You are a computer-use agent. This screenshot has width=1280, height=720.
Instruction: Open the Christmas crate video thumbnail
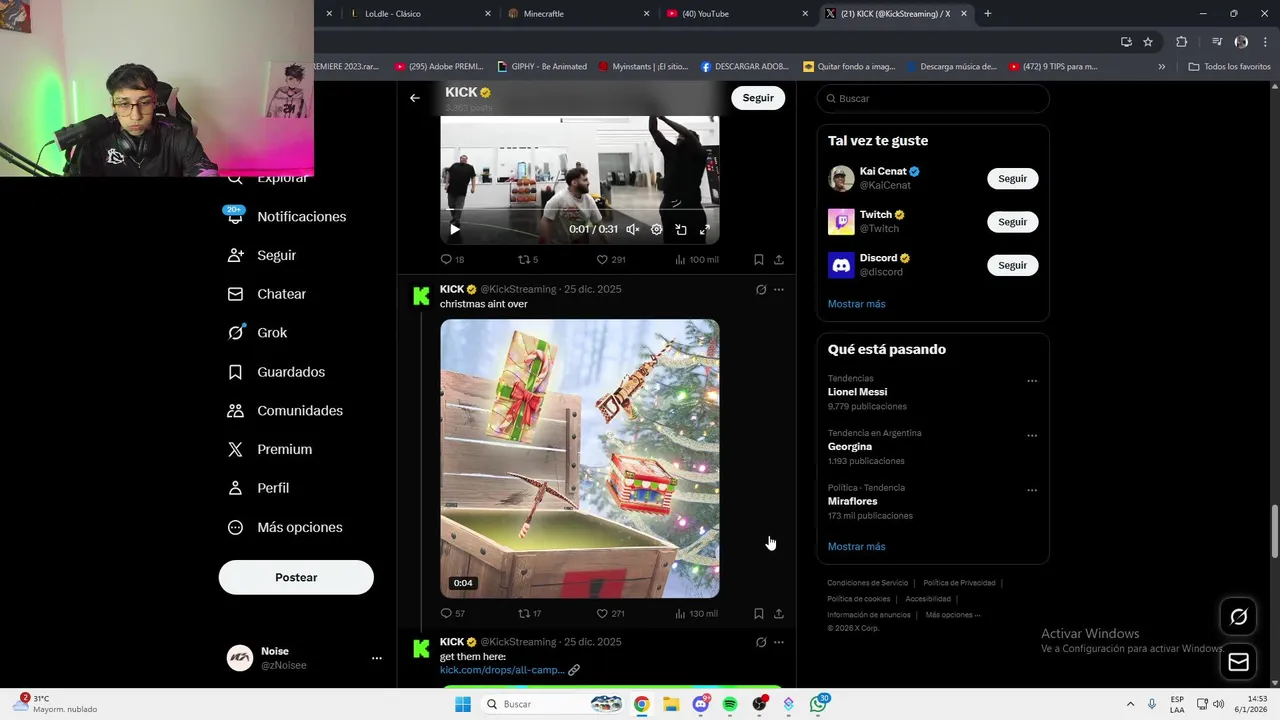pos(580,458)
